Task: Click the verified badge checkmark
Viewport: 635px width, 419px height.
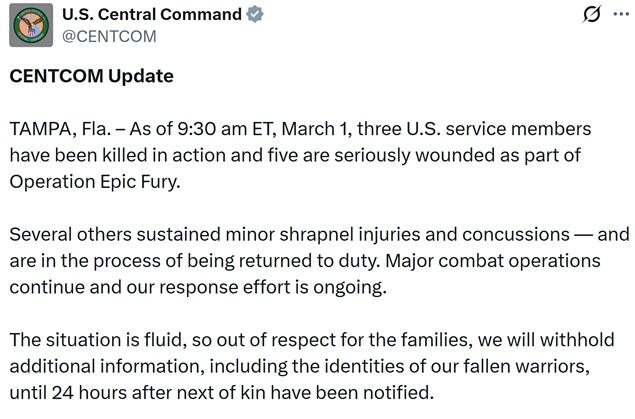Action: [x=256, y=15]
